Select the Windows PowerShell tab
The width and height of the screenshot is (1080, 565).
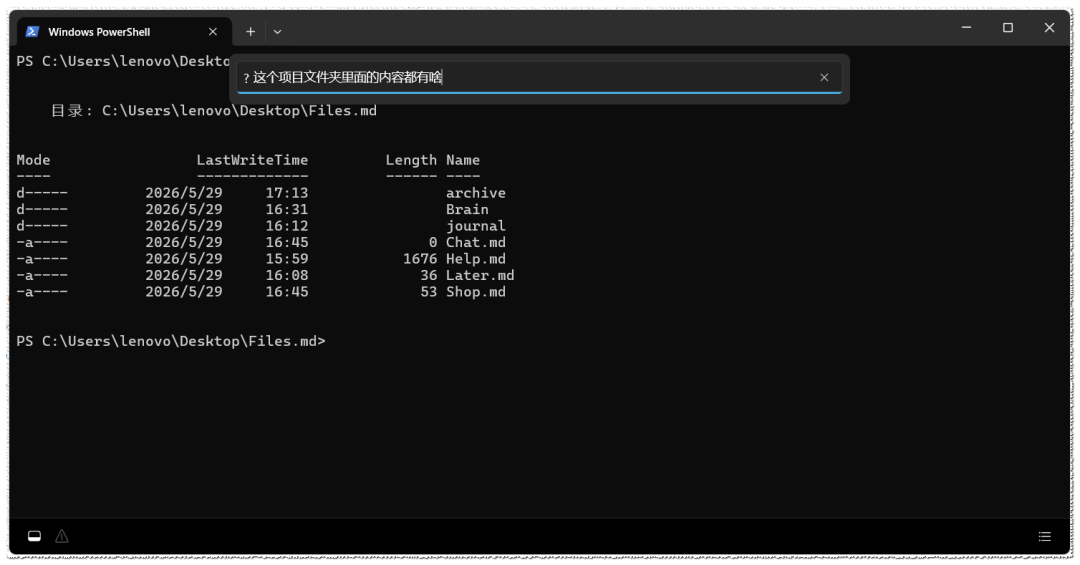click(x=124, y=32)
